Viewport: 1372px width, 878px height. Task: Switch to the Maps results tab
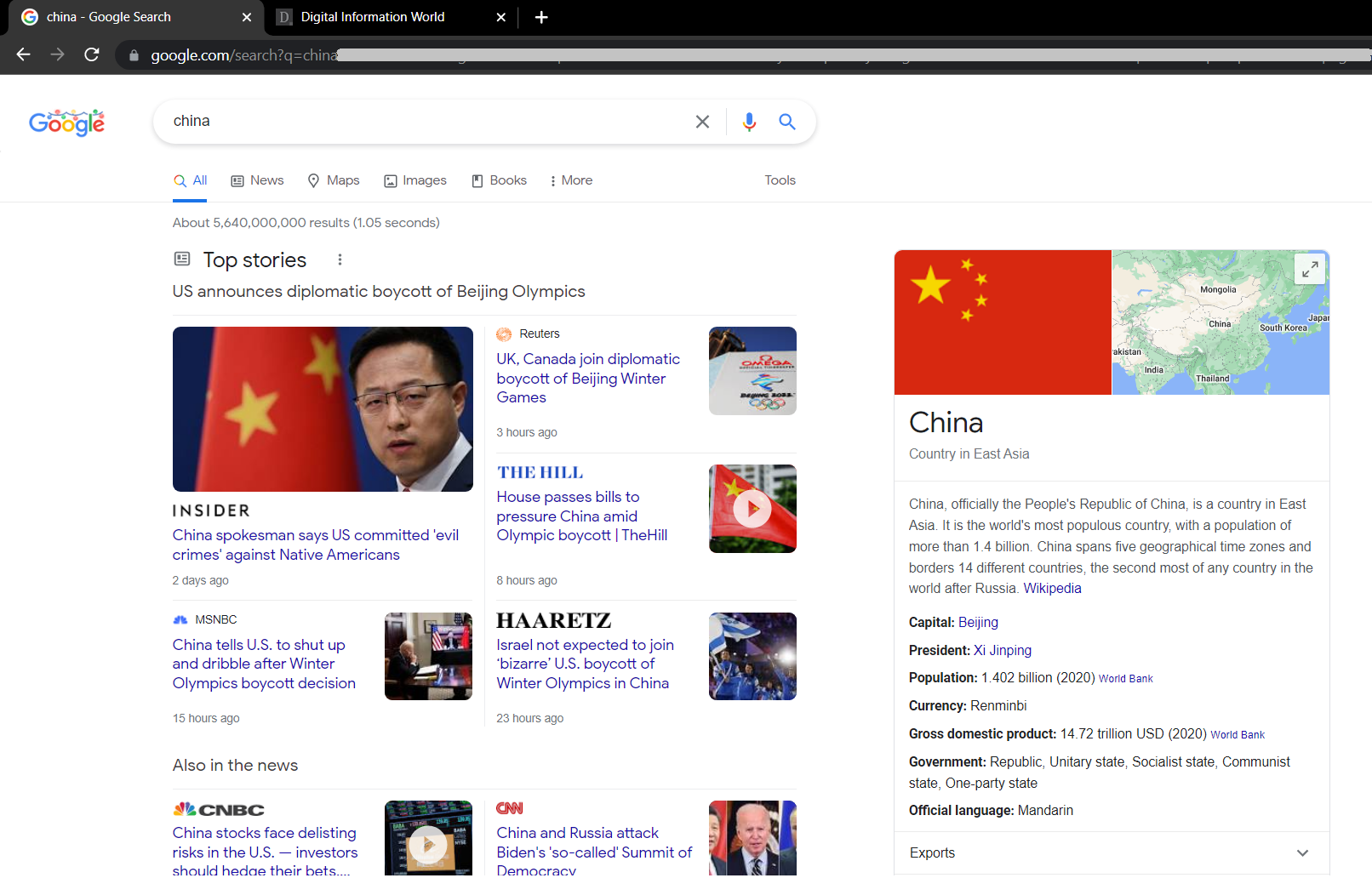[334, 180]
